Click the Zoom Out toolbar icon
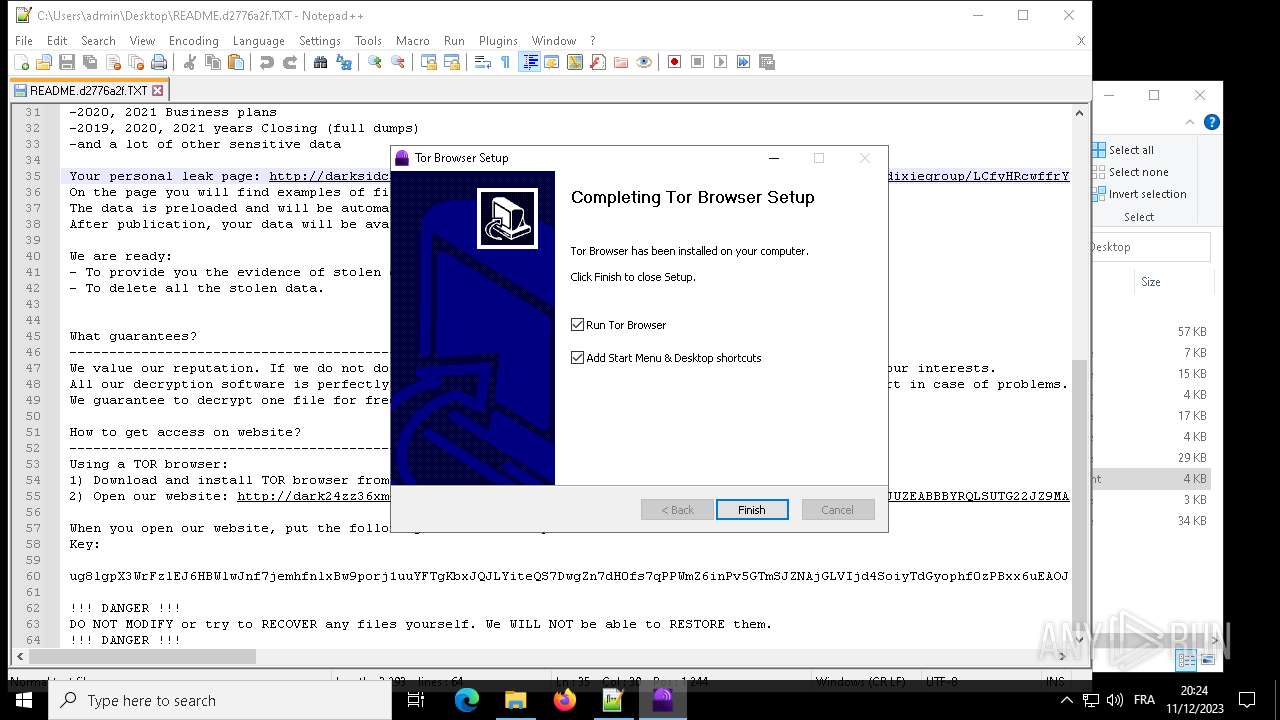1280x720 pixels. [x=398, y=62]
